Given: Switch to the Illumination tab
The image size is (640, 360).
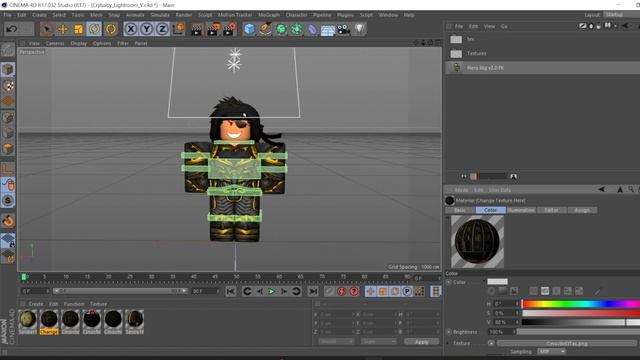Looking at the screenshot, I should [x=521, y=210].
